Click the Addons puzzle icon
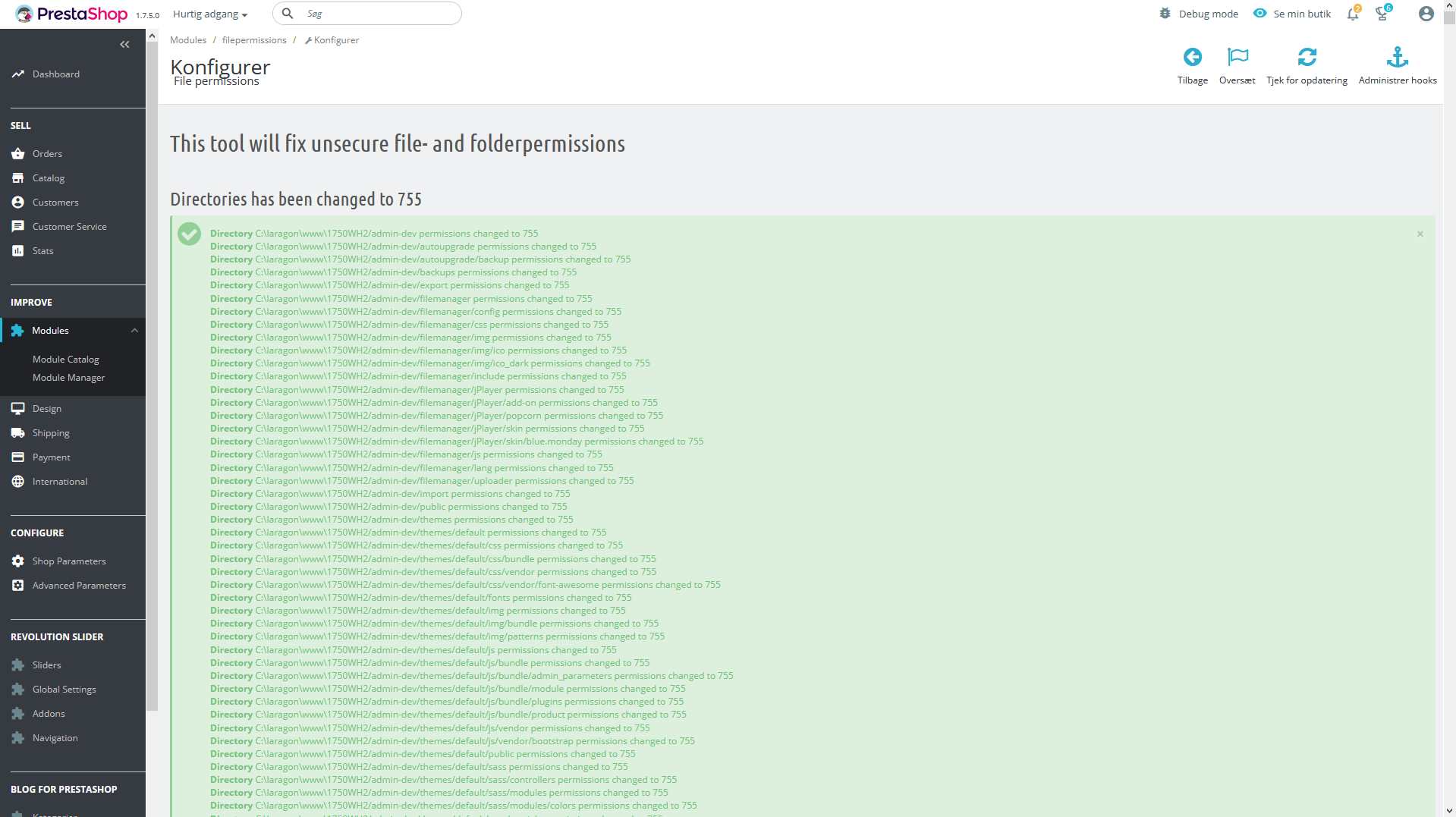The height and width of the screenshot is (817, 1456). (x=18, y=714)
